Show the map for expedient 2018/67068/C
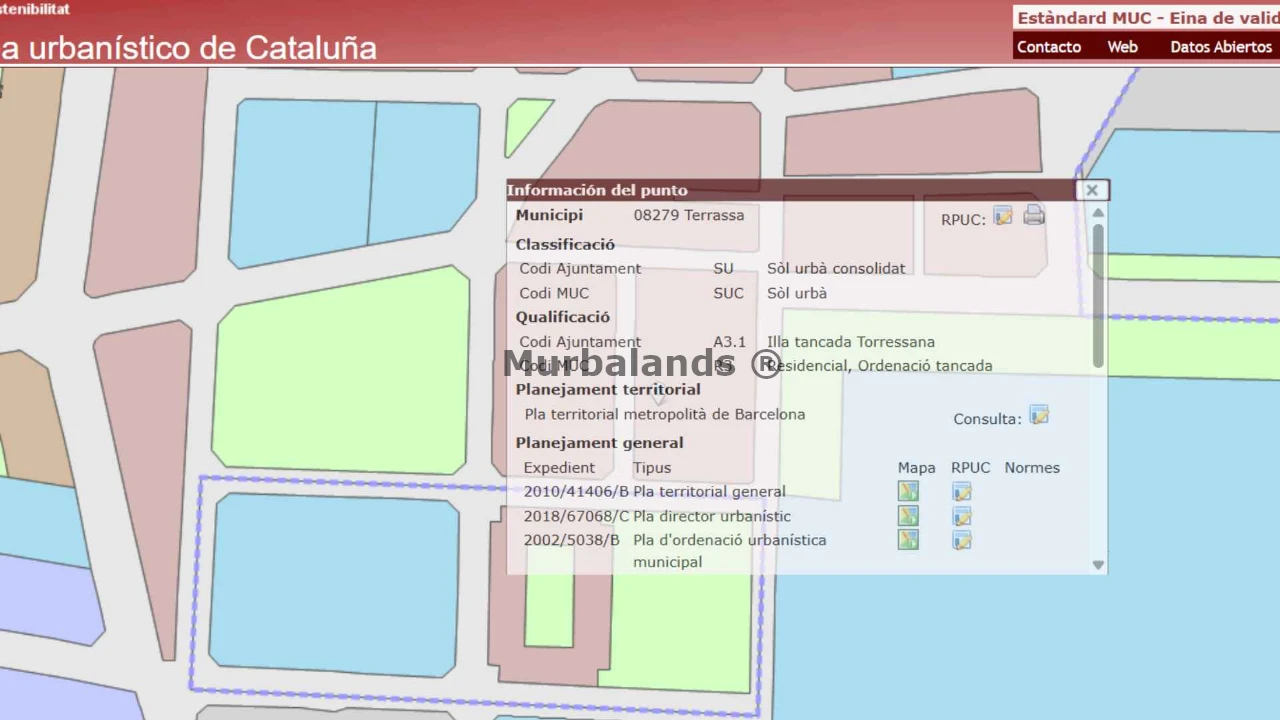The height and width of the screenshot is (720, 1280). [908, 516]
